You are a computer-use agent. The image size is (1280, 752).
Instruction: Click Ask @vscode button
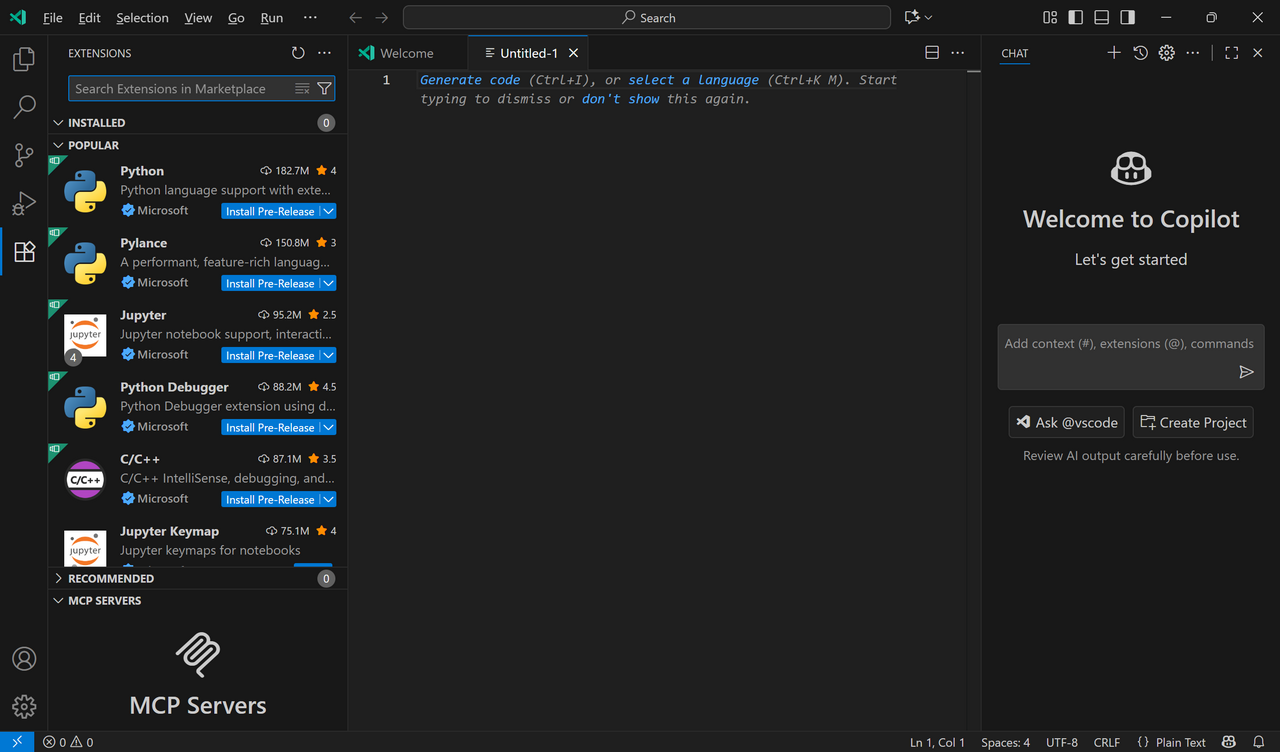click(1067, 423)
